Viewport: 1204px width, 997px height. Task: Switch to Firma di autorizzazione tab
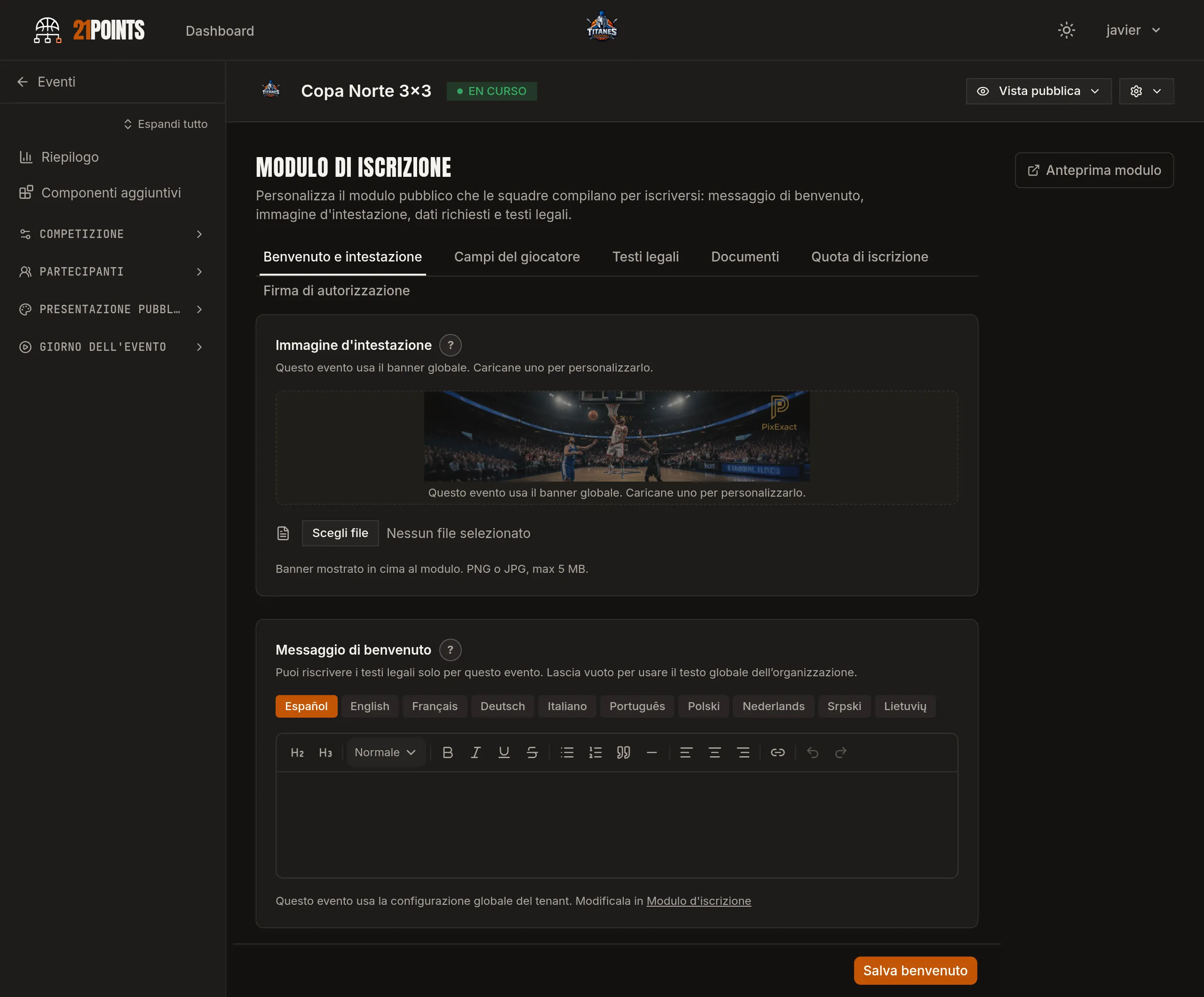click(x=336, y=291)
